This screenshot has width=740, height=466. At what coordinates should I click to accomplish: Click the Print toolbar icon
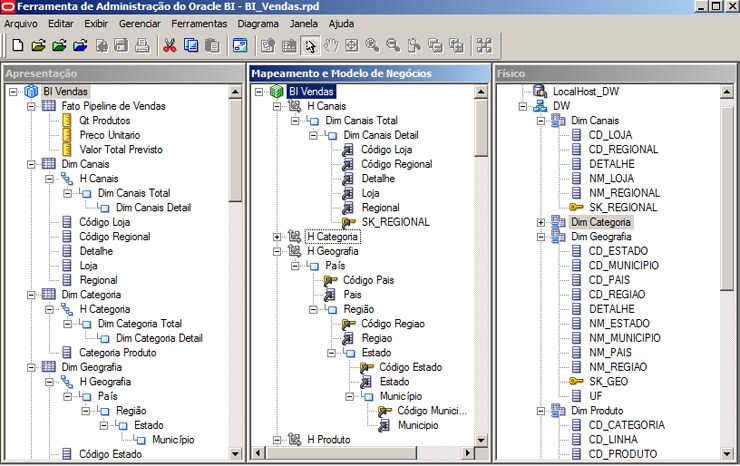click(143, 46)
